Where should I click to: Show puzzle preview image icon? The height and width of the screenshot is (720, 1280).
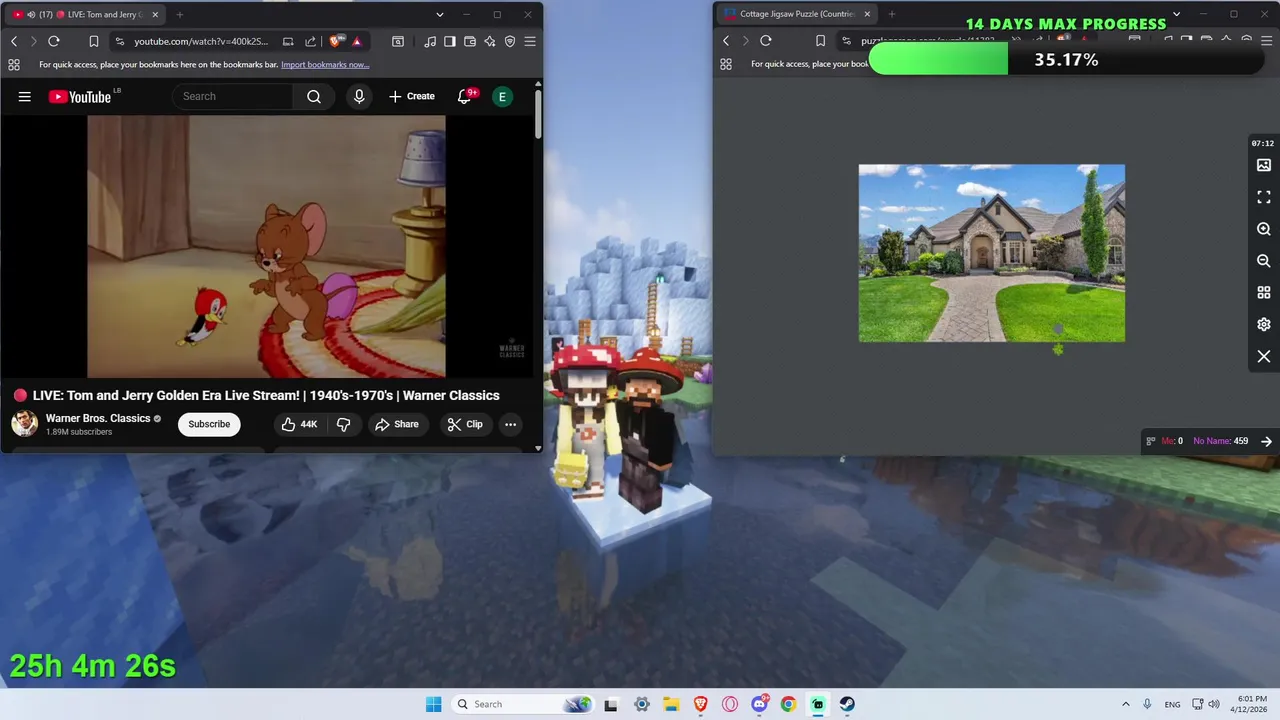(1264, 165)
